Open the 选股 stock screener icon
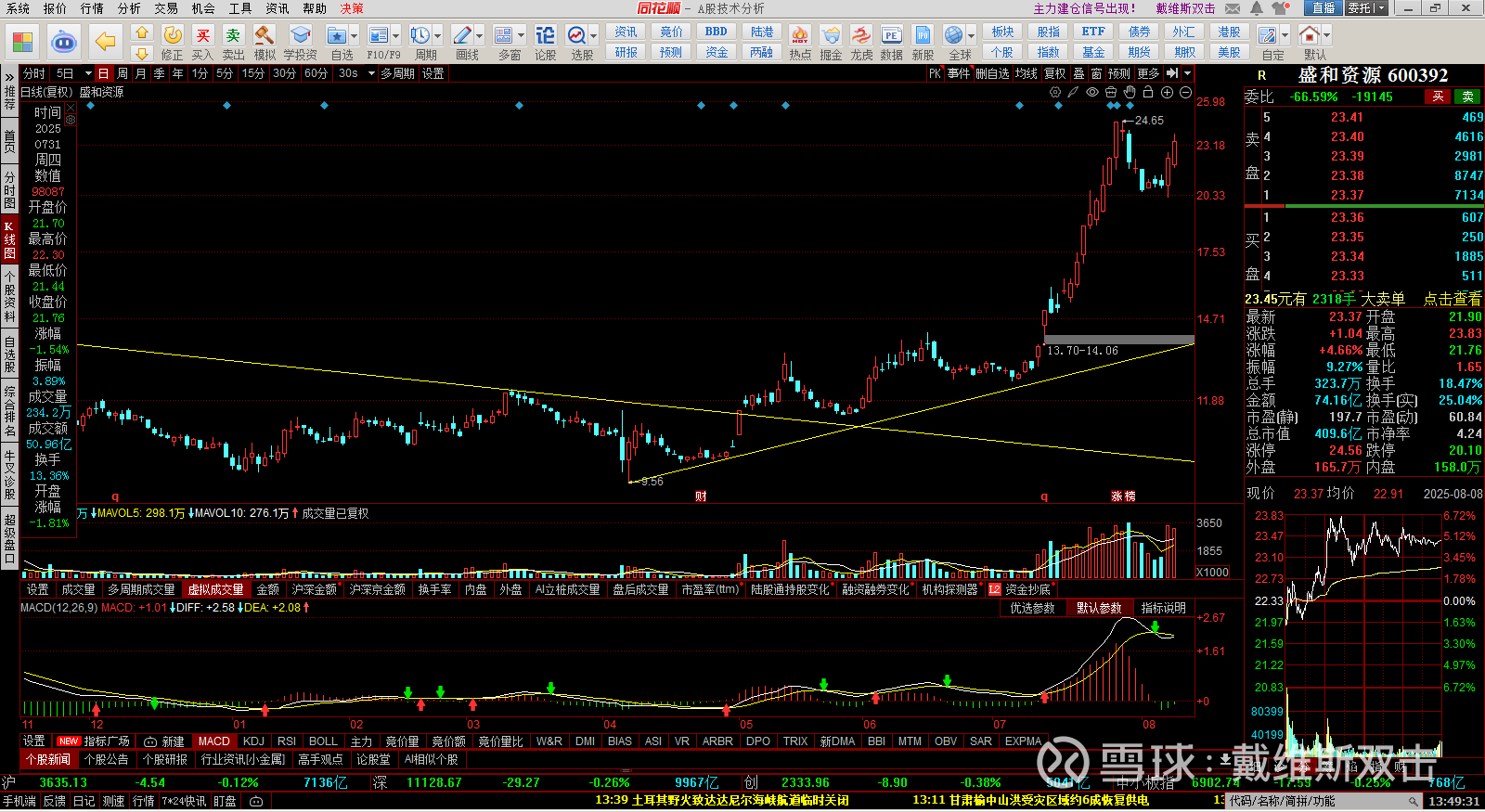 (576, 35)
